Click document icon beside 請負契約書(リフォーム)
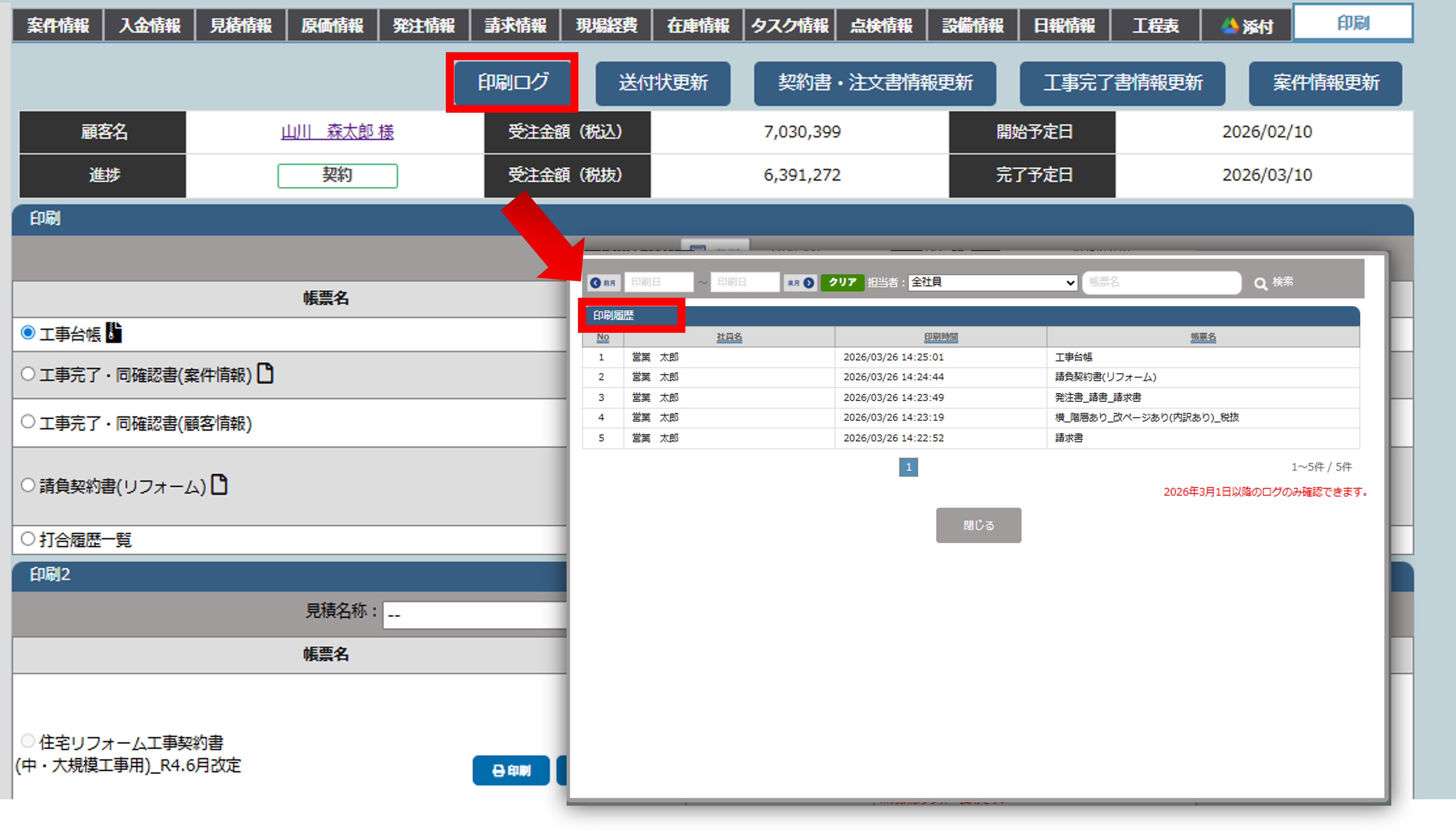1456x832 pixels. [219, 485]
